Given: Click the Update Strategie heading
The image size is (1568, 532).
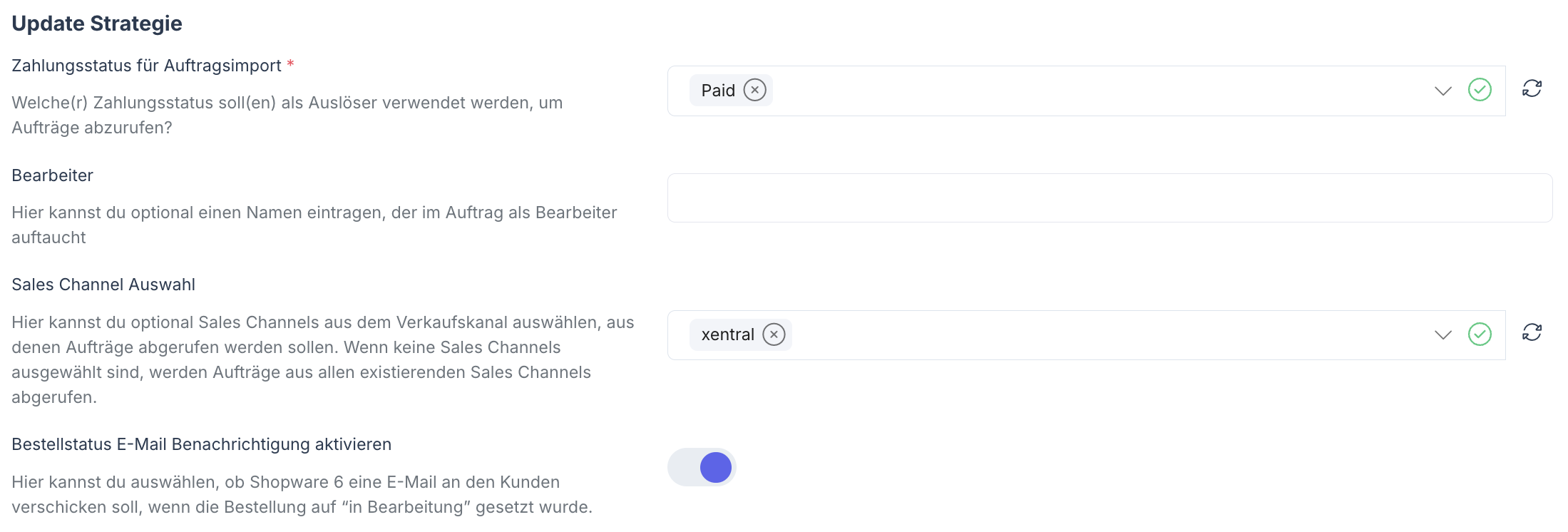Looking at the screenshot, I should tap(97, 24).
